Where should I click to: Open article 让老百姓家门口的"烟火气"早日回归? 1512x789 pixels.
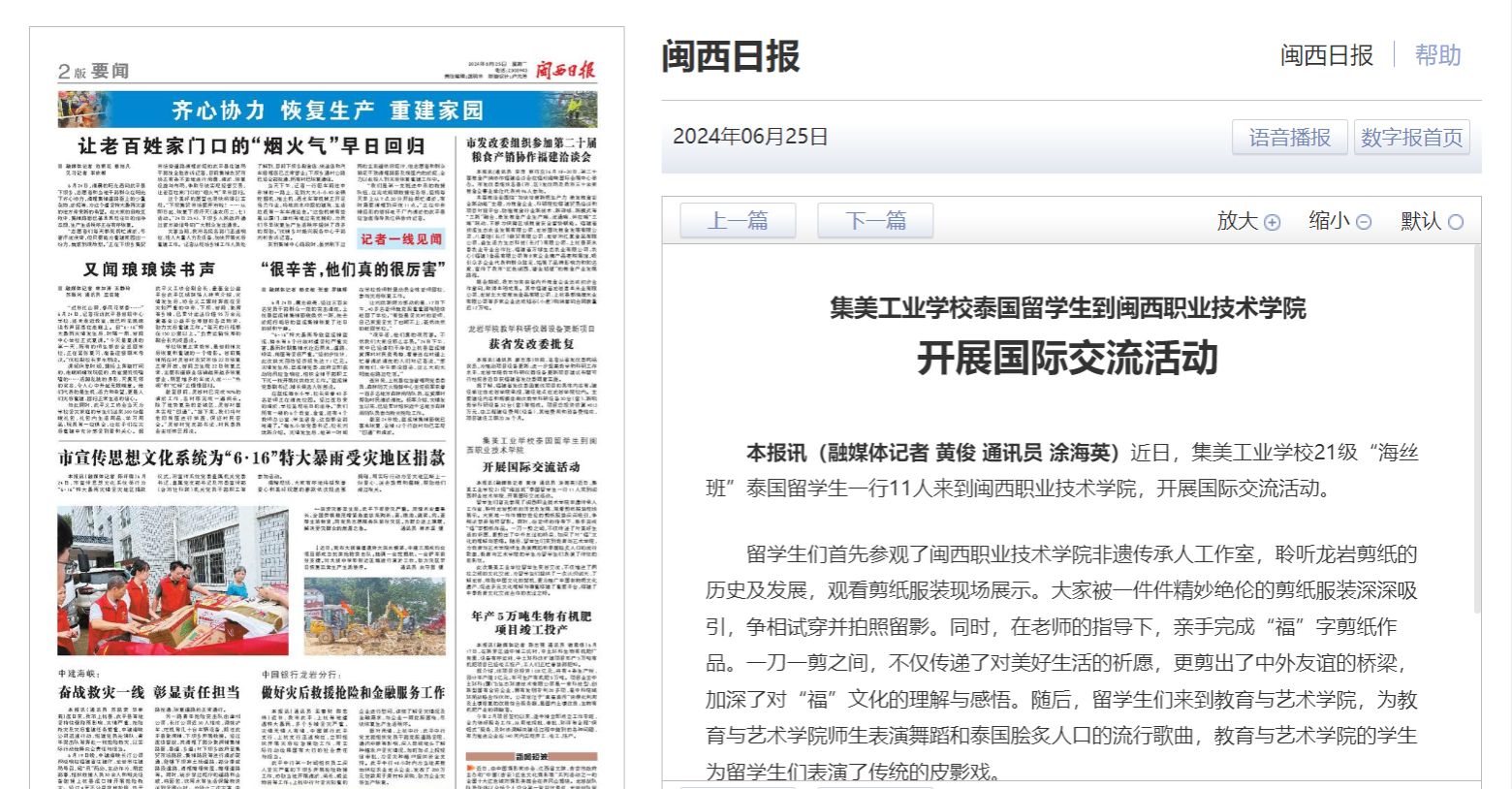pyautogui.click(x=251, y=146)
